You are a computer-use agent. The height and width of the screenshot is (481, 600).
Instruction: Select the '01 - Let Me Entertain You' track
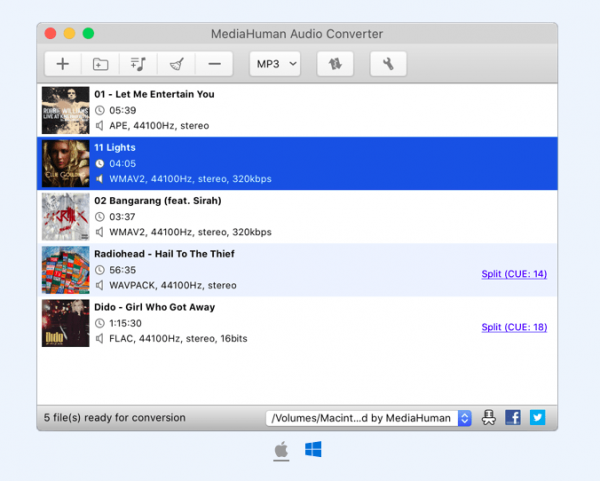pyautogui.click(x=297, y=110)
